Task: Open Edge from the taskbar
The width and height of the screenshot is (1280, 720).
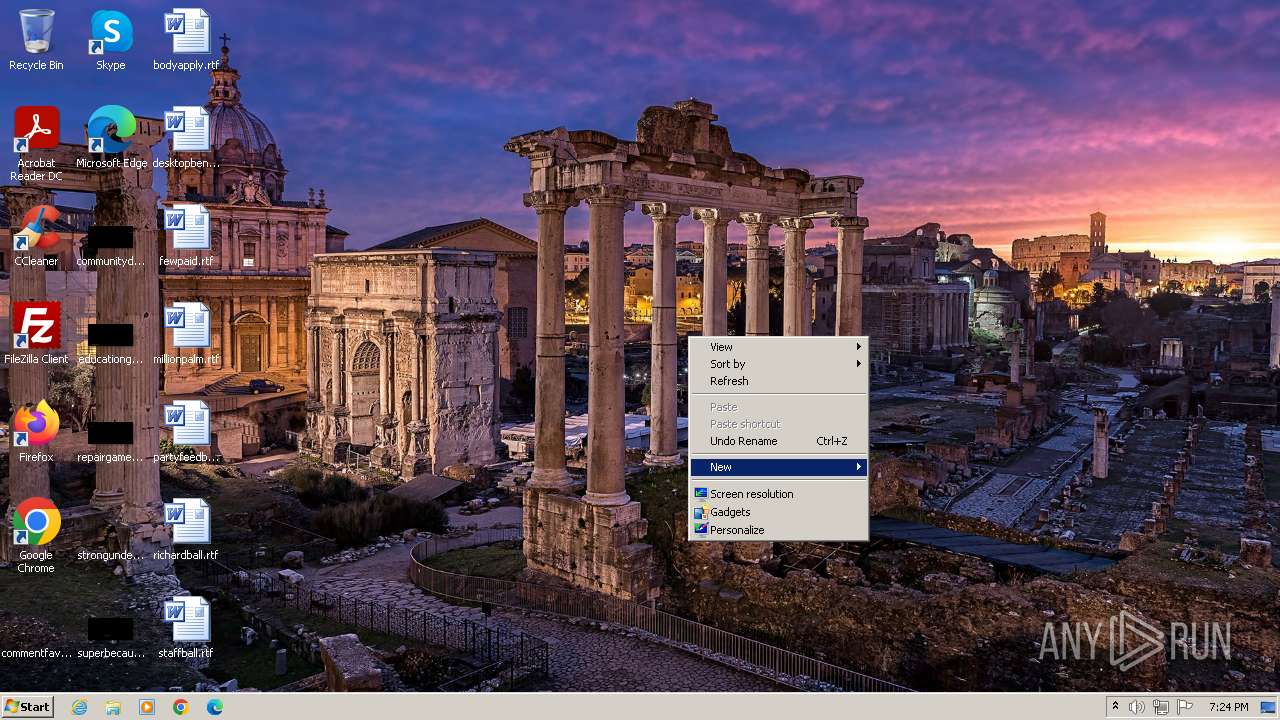Action: (215, 707)
